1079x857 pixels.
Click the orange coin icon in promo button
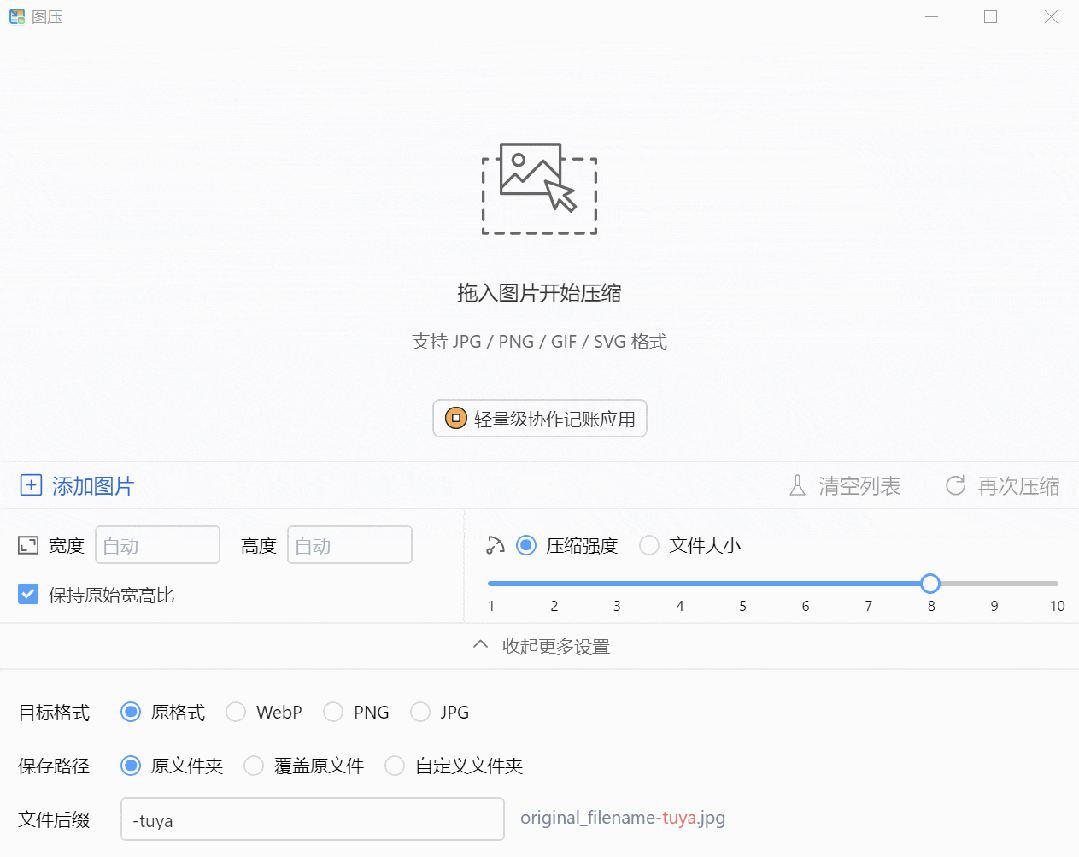coord(456,418)
